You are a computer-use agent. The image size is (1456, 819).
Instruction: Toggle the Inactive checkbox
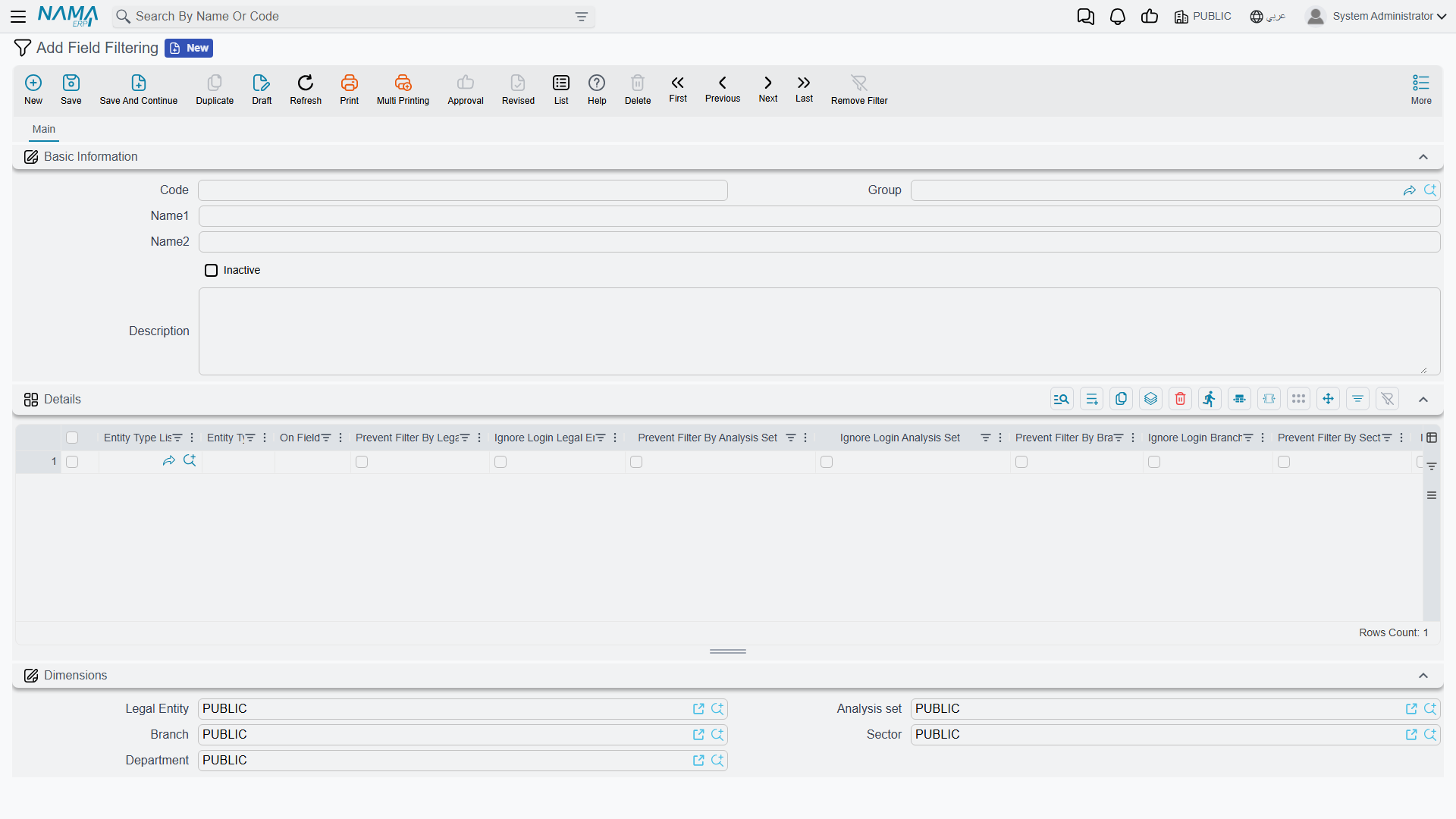[211, 271]
